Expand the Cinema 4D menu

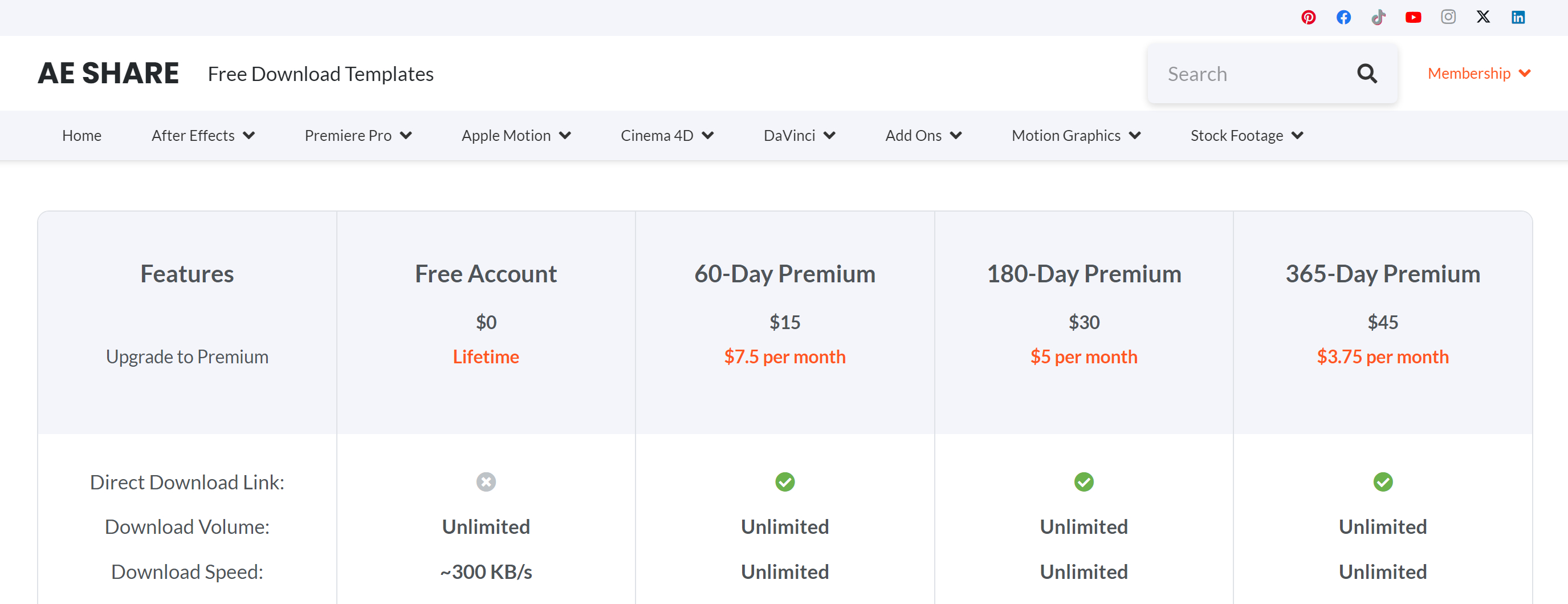666,135
